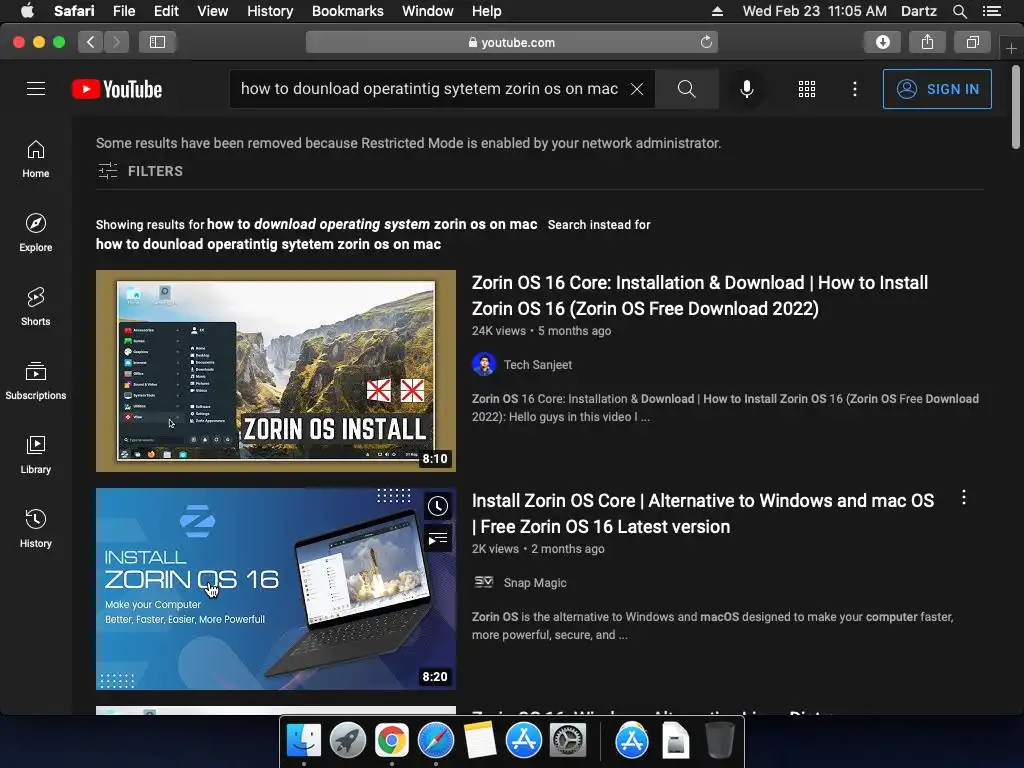
Task: Open the Edit menu
Action: (x=166, y=11)
